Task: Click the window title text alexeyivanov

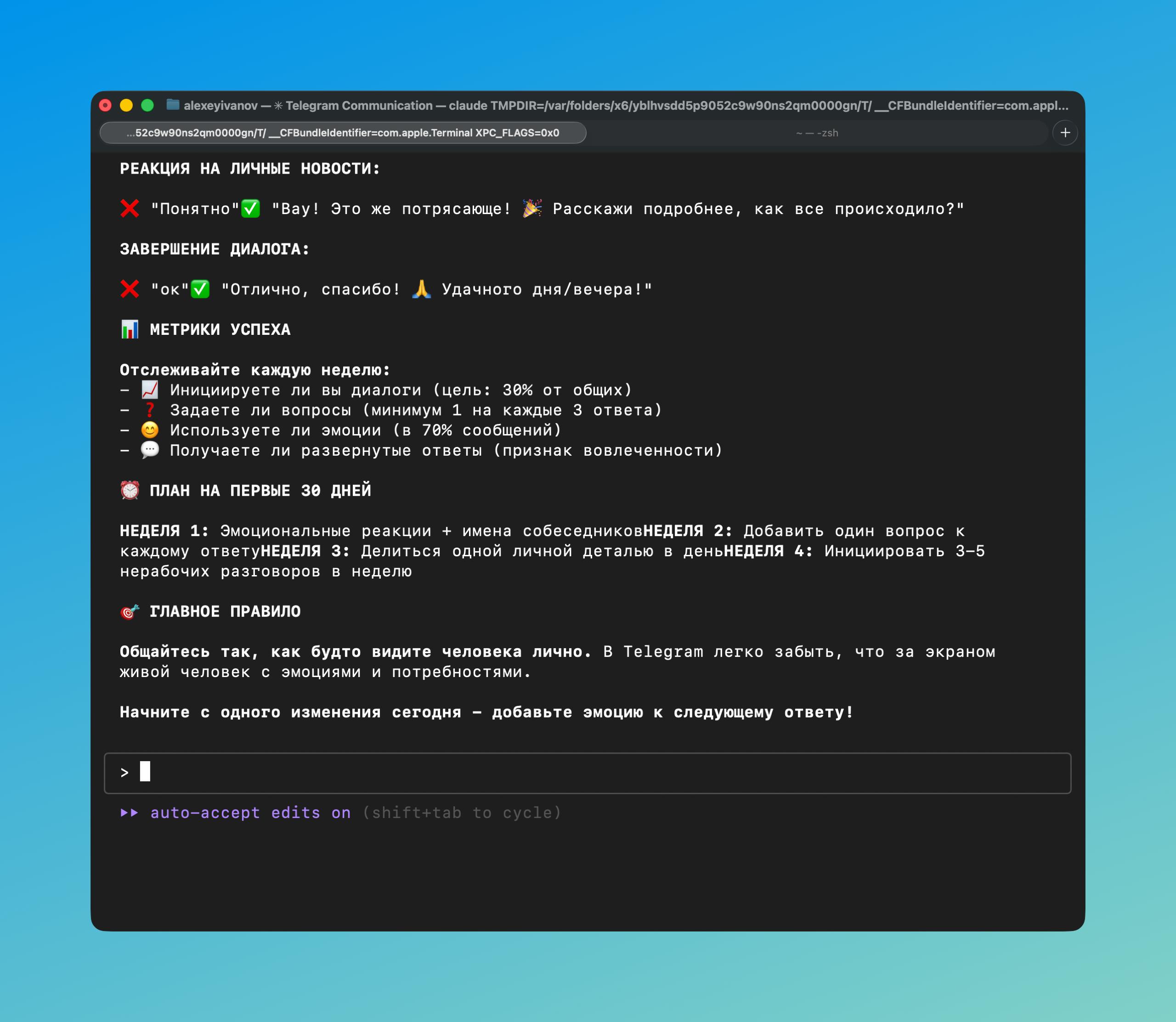Action: click(220, 106)
